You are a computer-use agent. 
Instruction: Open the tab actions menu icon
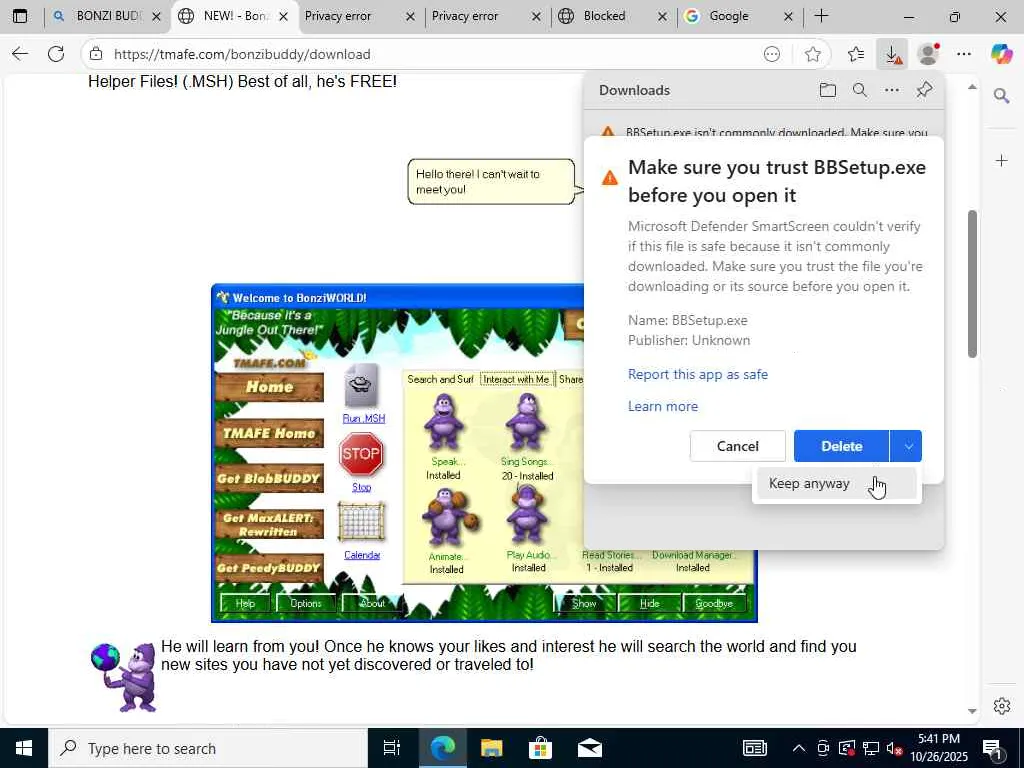click(20, 16)
